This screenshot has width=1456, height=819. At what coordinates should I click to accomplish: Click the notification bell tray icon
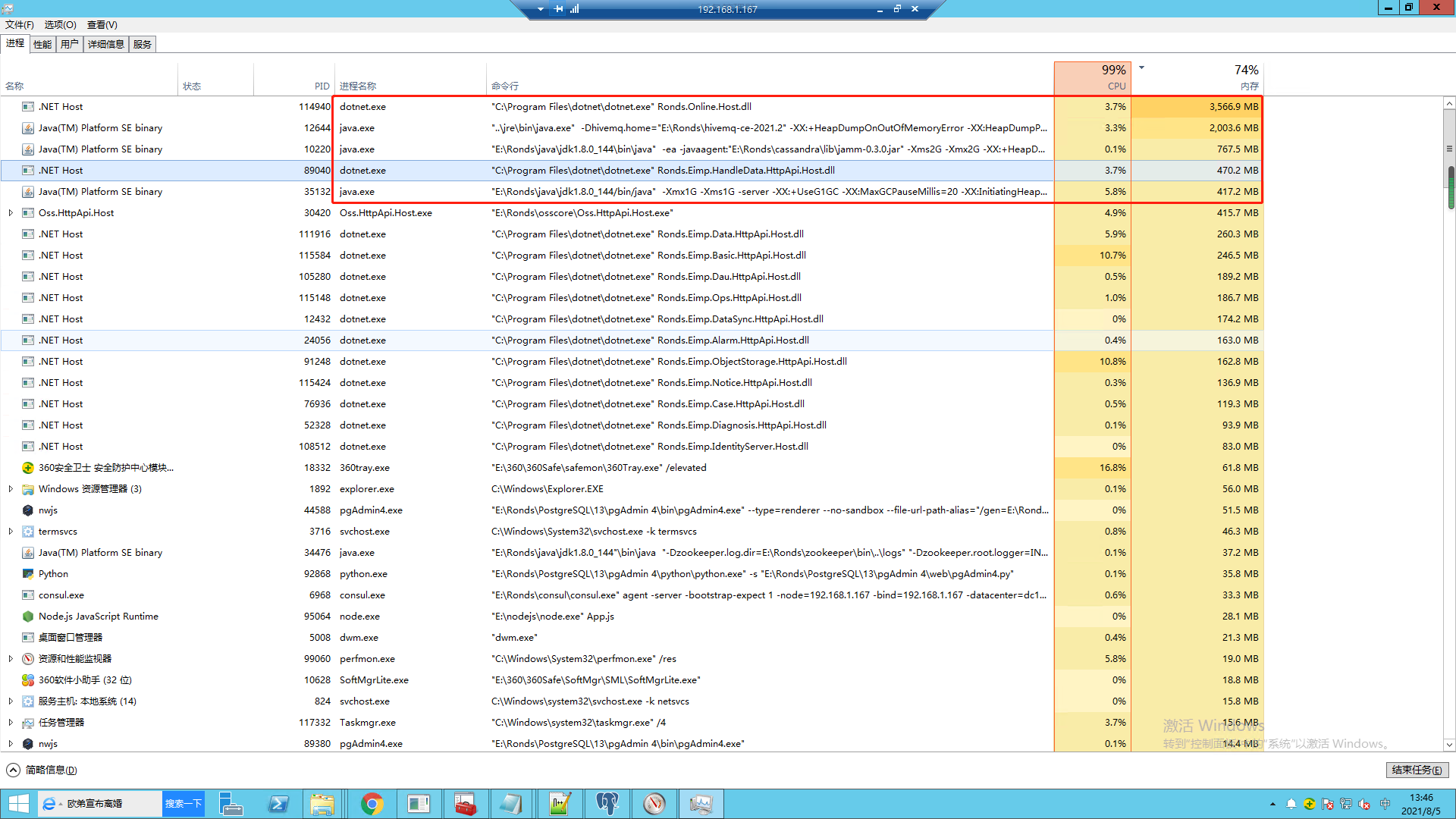[x=1291, y=804]
